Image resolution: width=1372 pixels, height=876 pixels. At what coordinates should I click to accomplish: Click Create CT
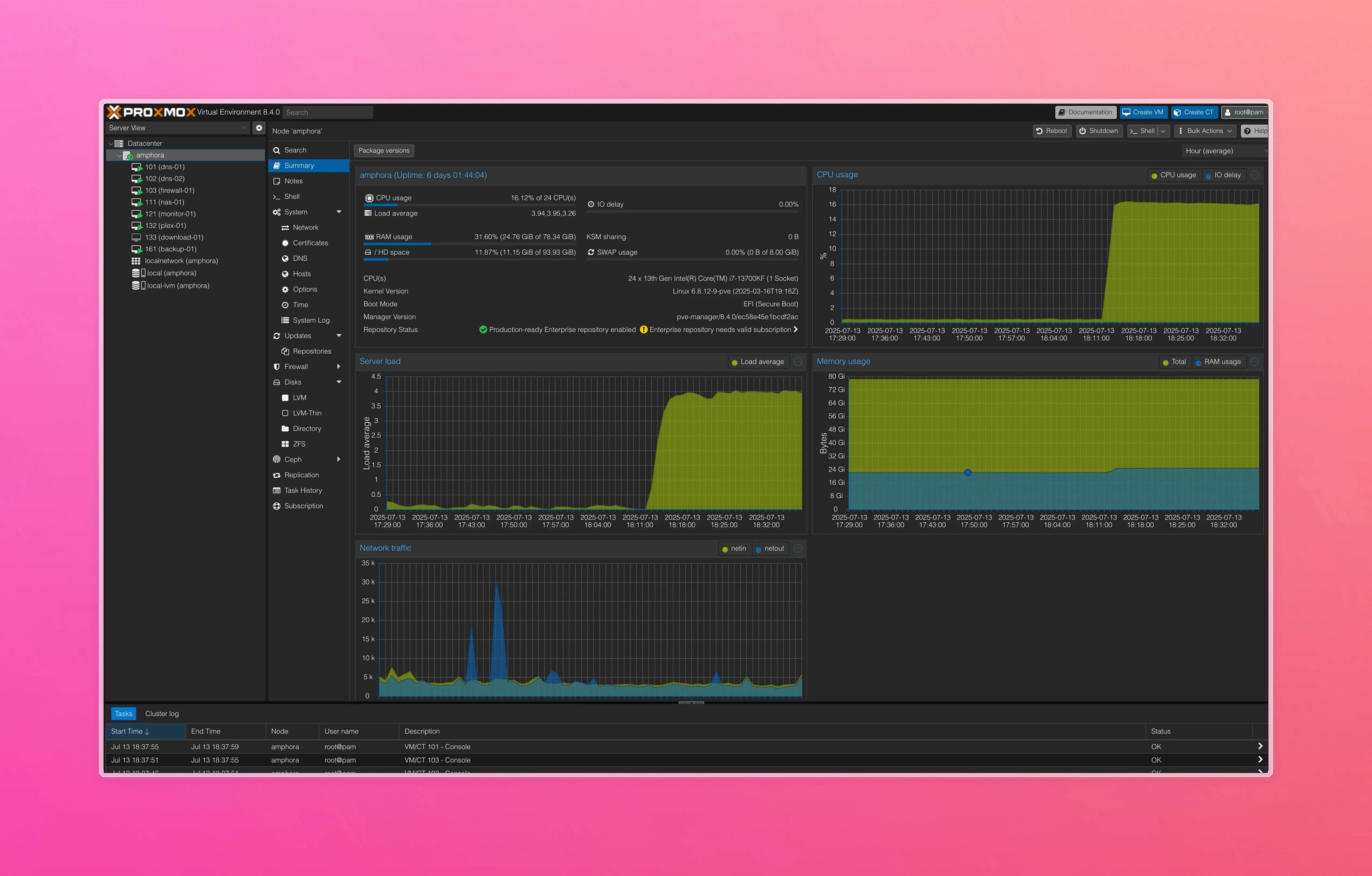pyautogui.click(x=1194, y=112)
